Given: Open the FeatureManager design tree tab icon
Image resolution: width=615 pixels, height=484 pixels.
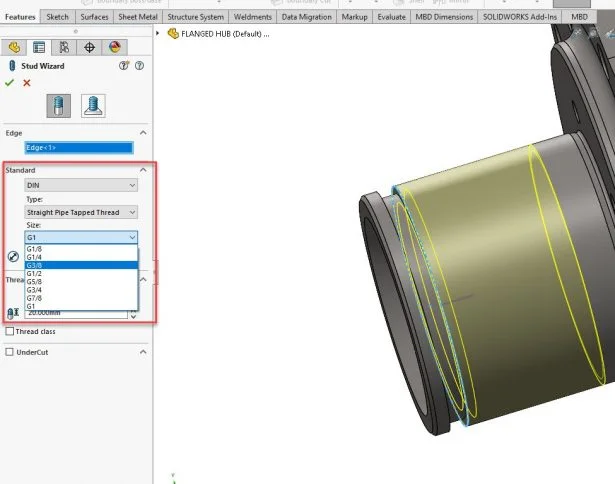Looking at the screenshot, I should pos(14,47).
